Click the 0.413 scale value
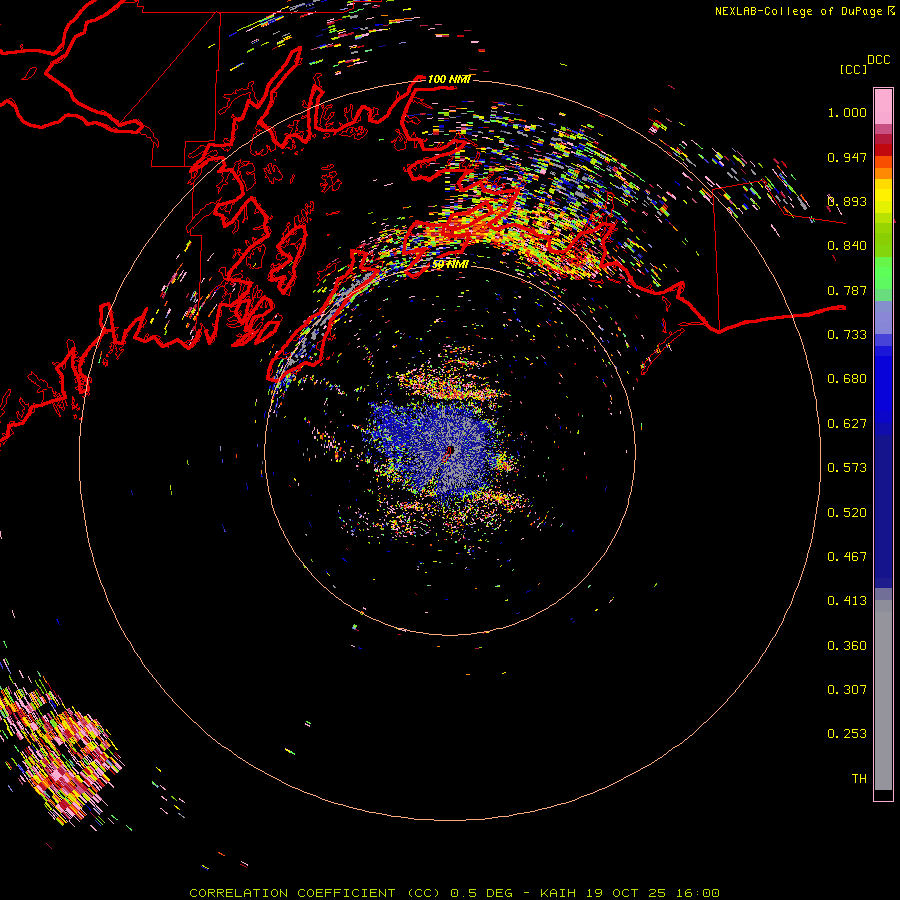 coord(847,601)
